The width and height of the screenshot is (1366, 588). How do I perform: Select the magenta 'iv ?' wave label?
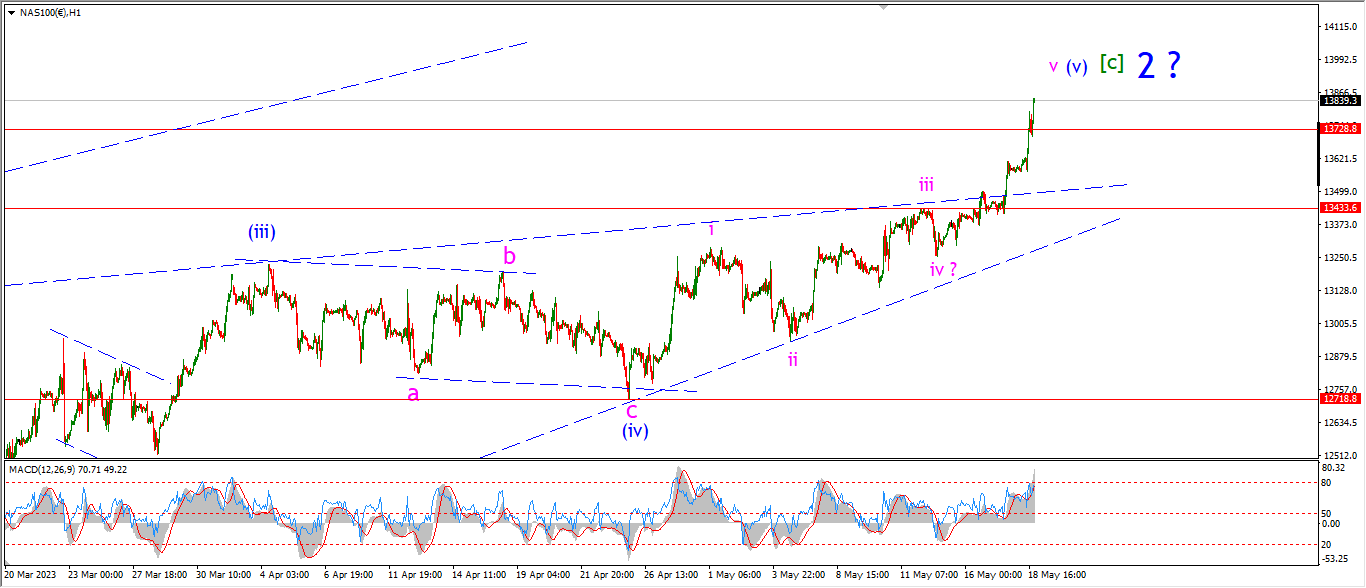click(944, 269)
